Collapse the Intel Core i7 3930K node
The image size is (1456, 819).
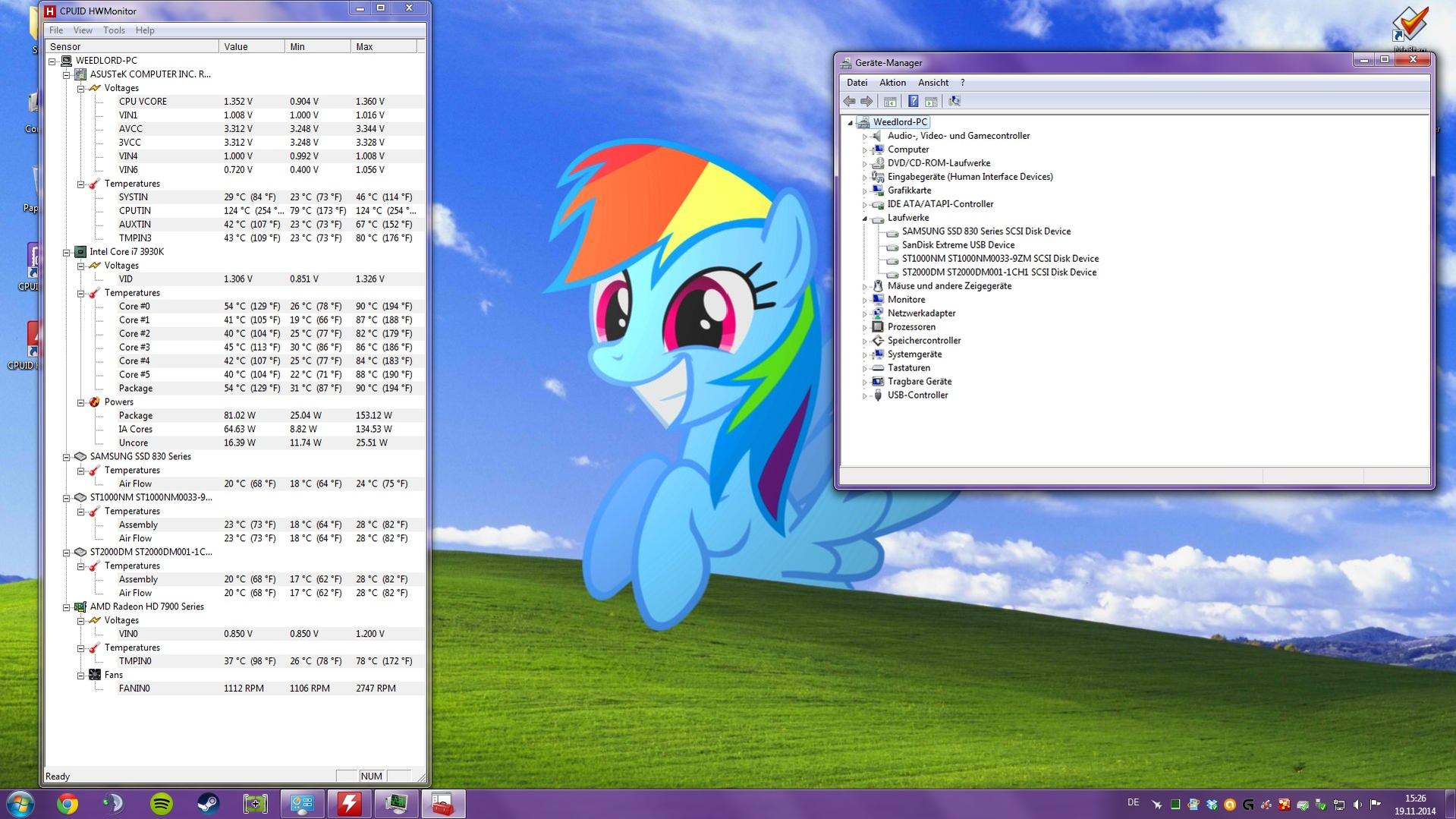pos(67,252)
